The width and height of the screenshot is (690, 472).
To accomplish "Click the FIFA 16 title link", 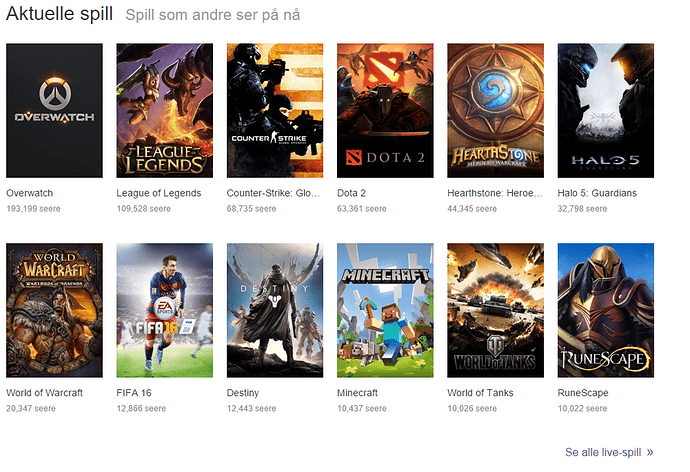I will [x=134, y=393].
